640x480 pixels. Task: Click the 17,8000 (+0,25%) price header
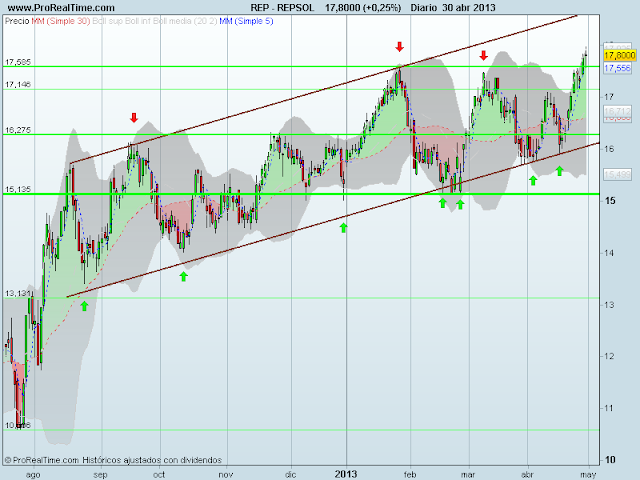pos(363,8)
